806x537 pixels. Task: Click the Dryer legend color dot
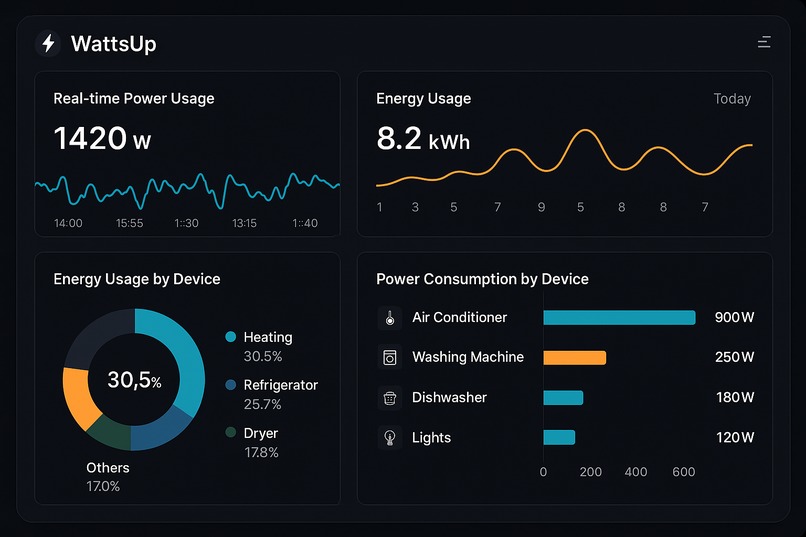(x=231, y=432)
